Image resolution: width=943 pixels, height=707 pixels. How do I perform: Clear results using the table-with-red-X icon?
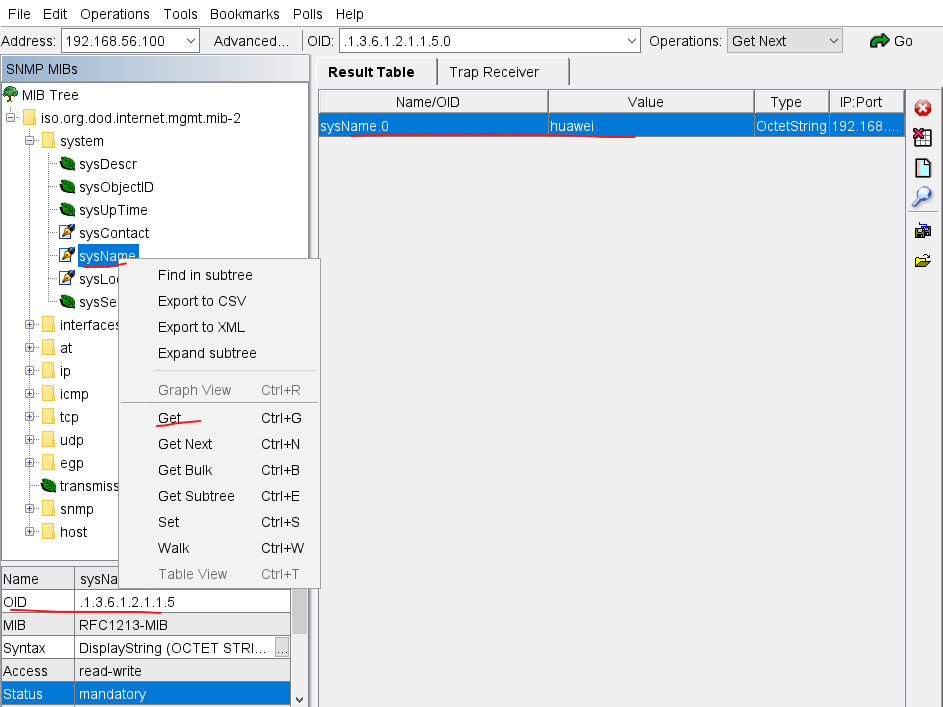pos(922,137)
